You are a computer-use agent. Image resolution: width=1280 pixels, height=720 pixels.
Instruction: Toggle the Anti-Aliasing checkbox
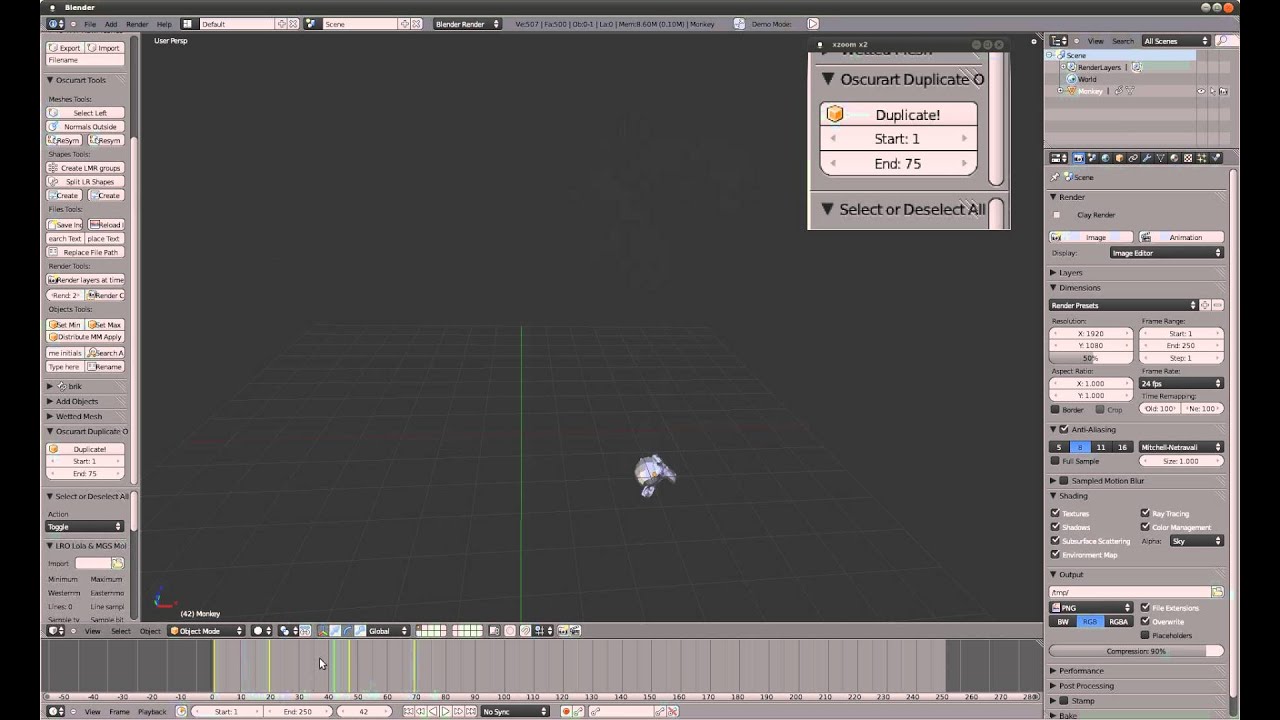(x=1065, y=429)
